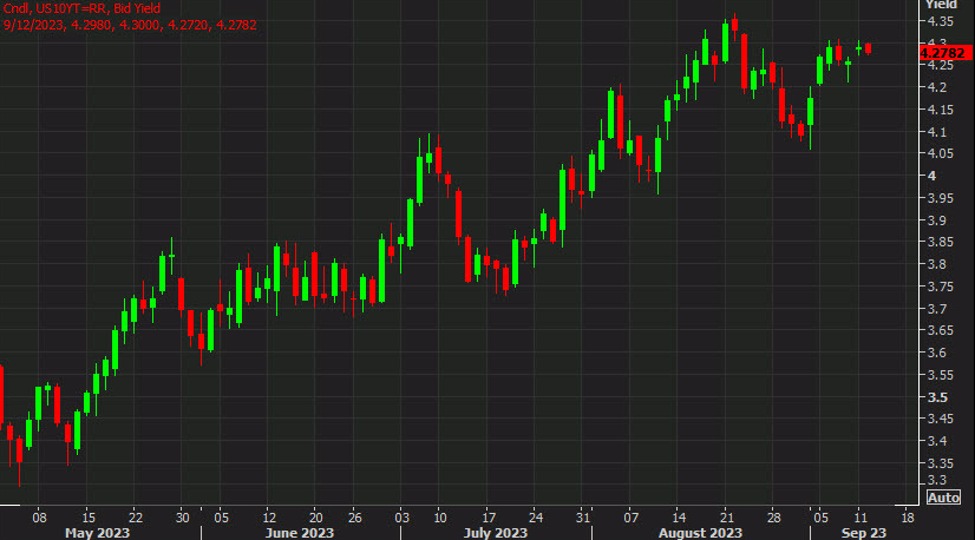975x540 pixels.
Task: Click the 4.1 level on yield axis
Action: pos(936,132)
